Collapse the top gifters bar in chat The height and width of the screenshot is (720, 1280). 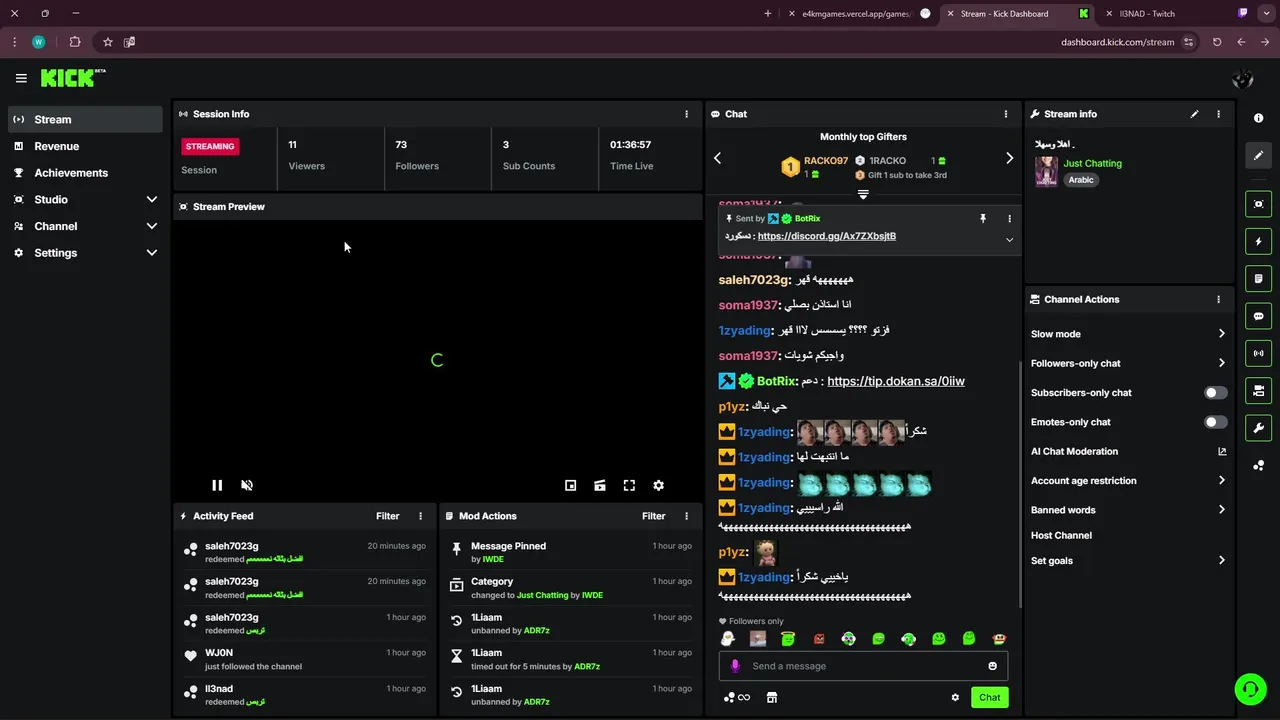[x=863, y=194]
